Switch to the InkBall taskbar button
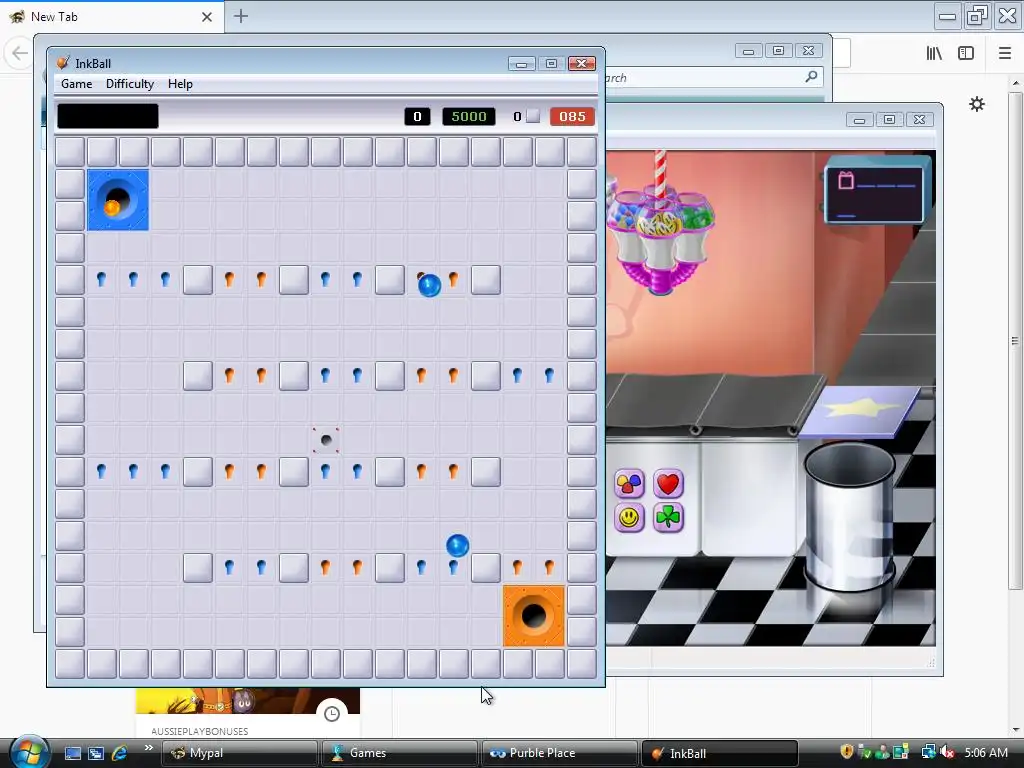The image size is (1024, 768). point(720,753)
